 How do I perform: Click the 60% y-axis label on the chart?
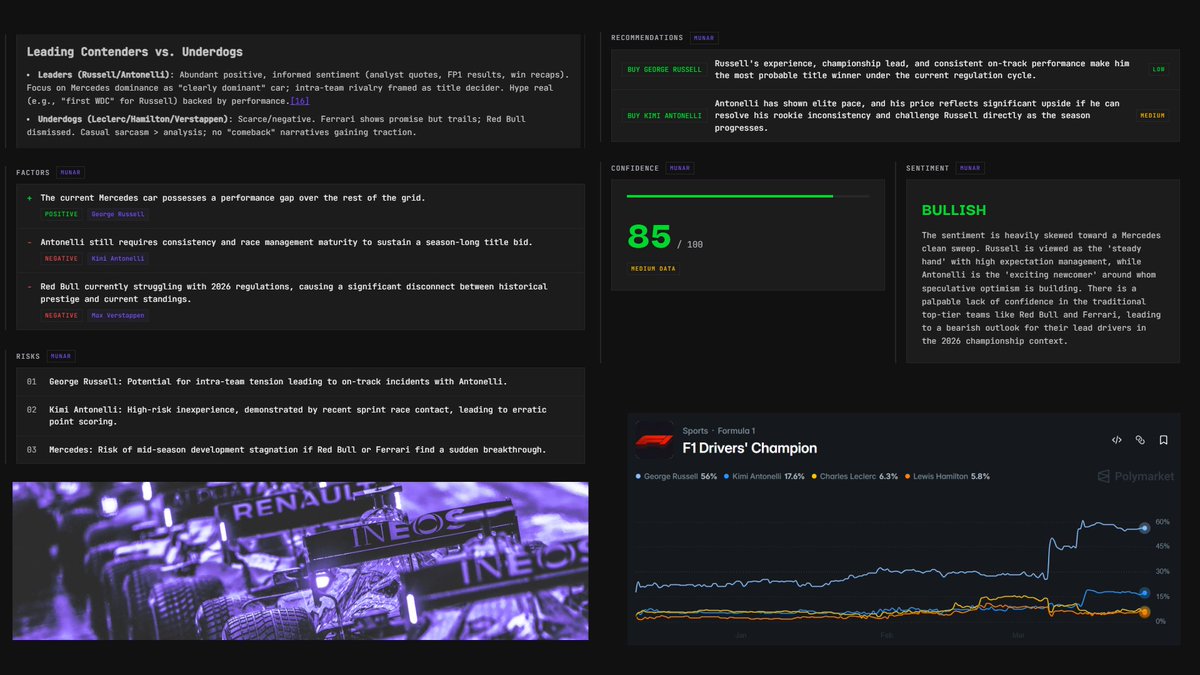coord(1162,522)
